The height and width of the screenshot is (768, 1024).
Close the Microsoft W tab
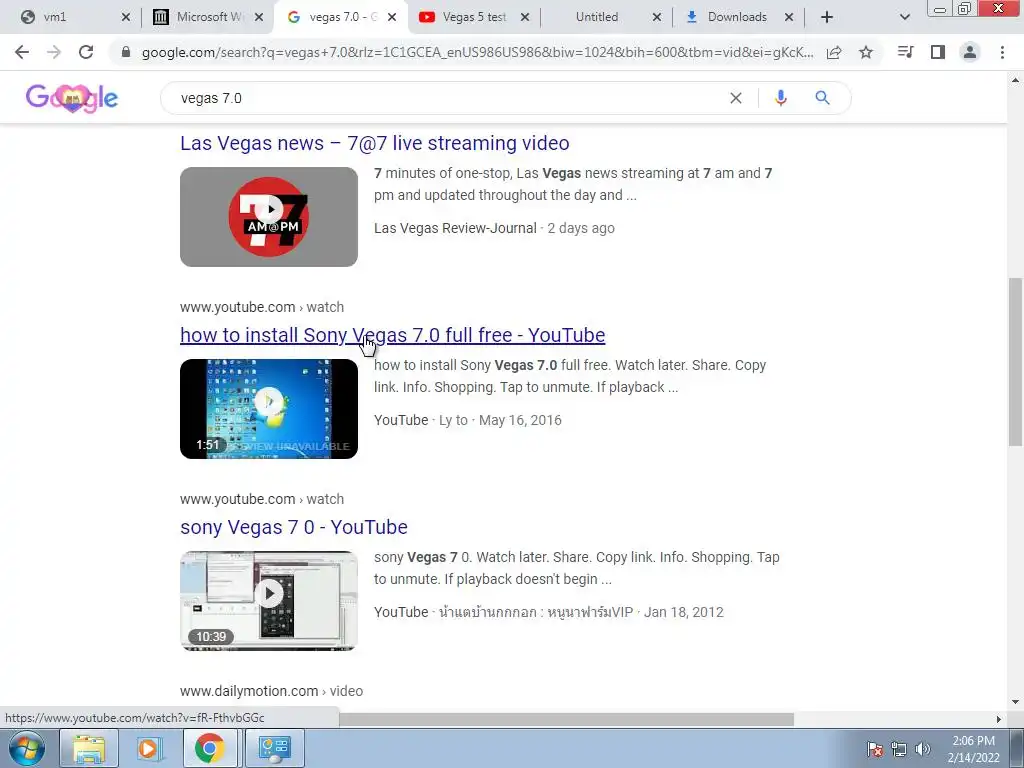click(x=259, y=17)
